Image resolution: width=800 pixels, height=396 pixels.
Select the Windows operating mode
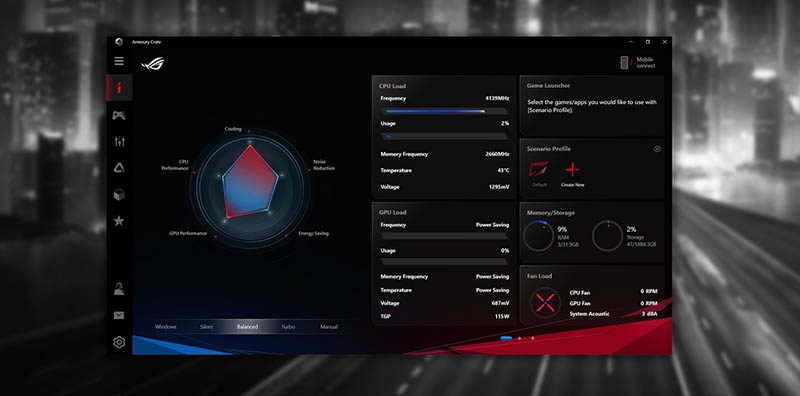(x=165, y=327)
